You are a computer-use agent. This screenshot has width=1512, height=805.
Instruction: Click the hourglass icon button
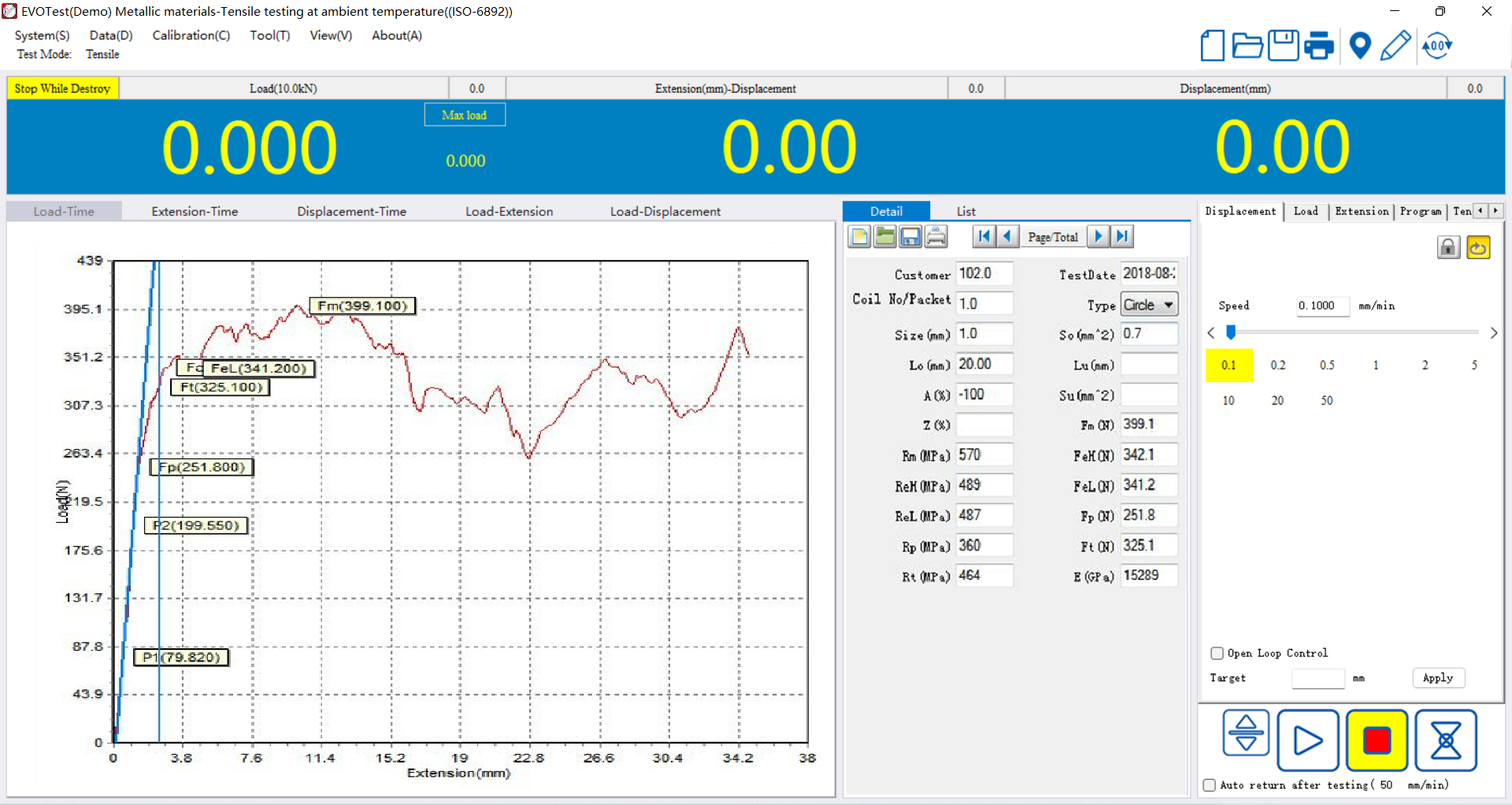click(x=1445, y=740)
